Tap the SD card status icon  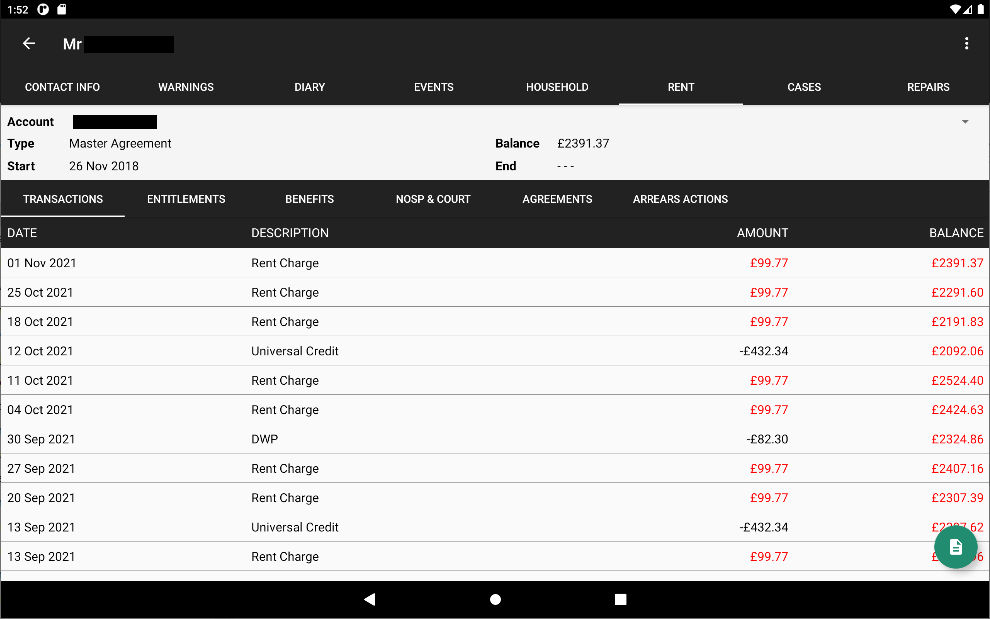[61, 9]
